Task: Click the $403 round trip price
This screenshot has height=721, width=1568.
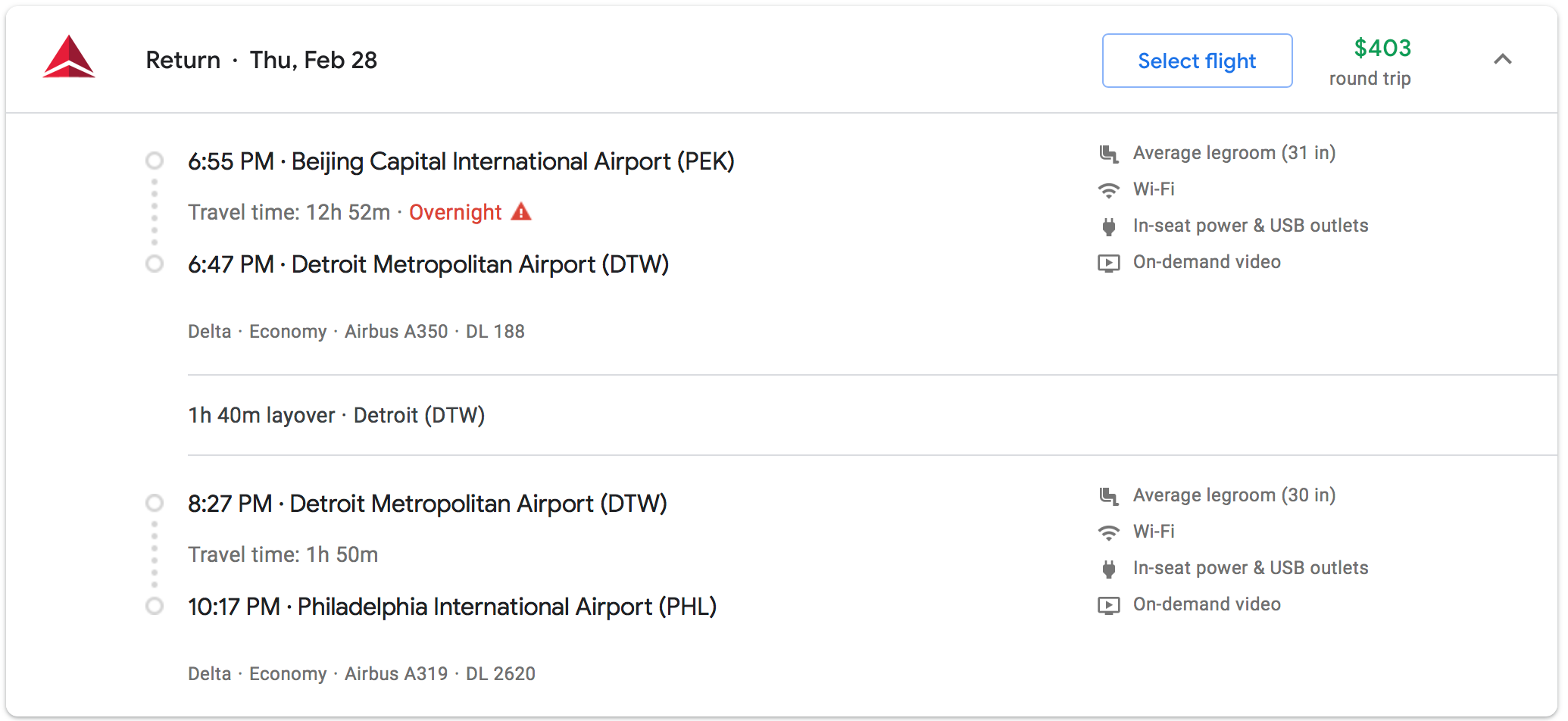Action: click(1382, 48)
